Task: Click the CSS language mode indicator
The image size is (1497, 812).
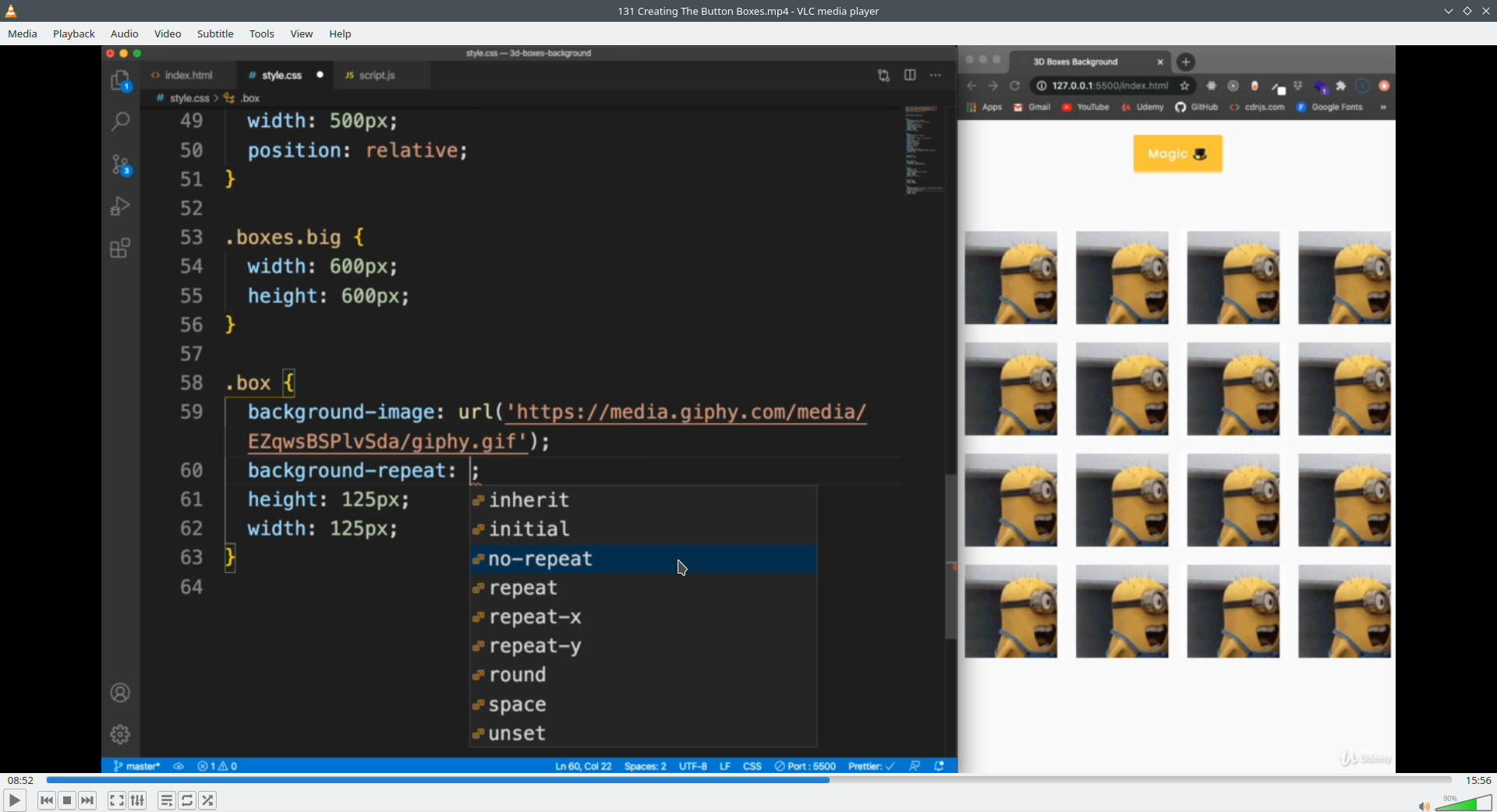Action: pyautogui.click(x=752, y=766)
